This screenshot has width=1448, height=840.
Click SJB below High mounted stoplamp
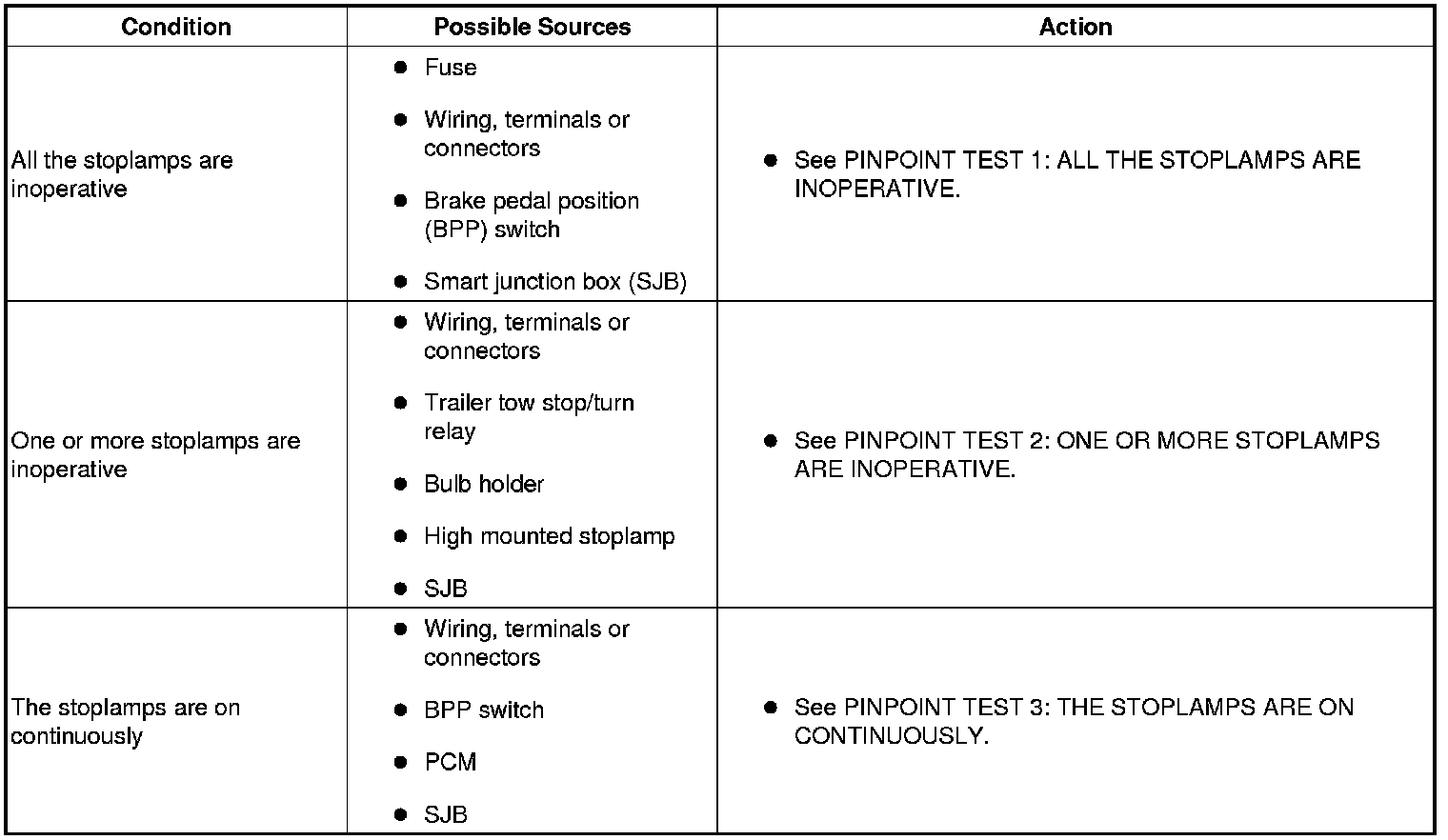(445, 589)
